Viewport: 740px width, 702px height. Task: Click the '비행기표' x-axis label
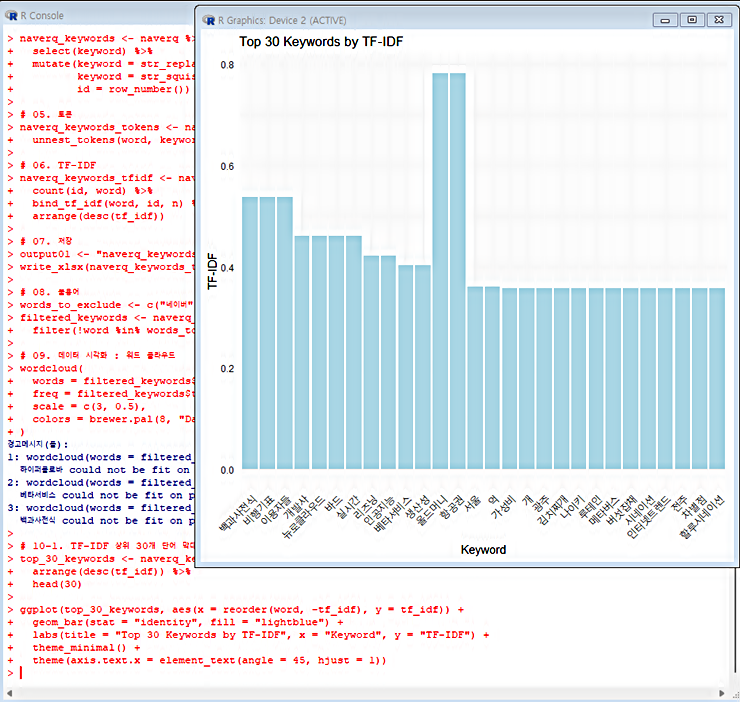pyautogui.click(x=259, y=510)
